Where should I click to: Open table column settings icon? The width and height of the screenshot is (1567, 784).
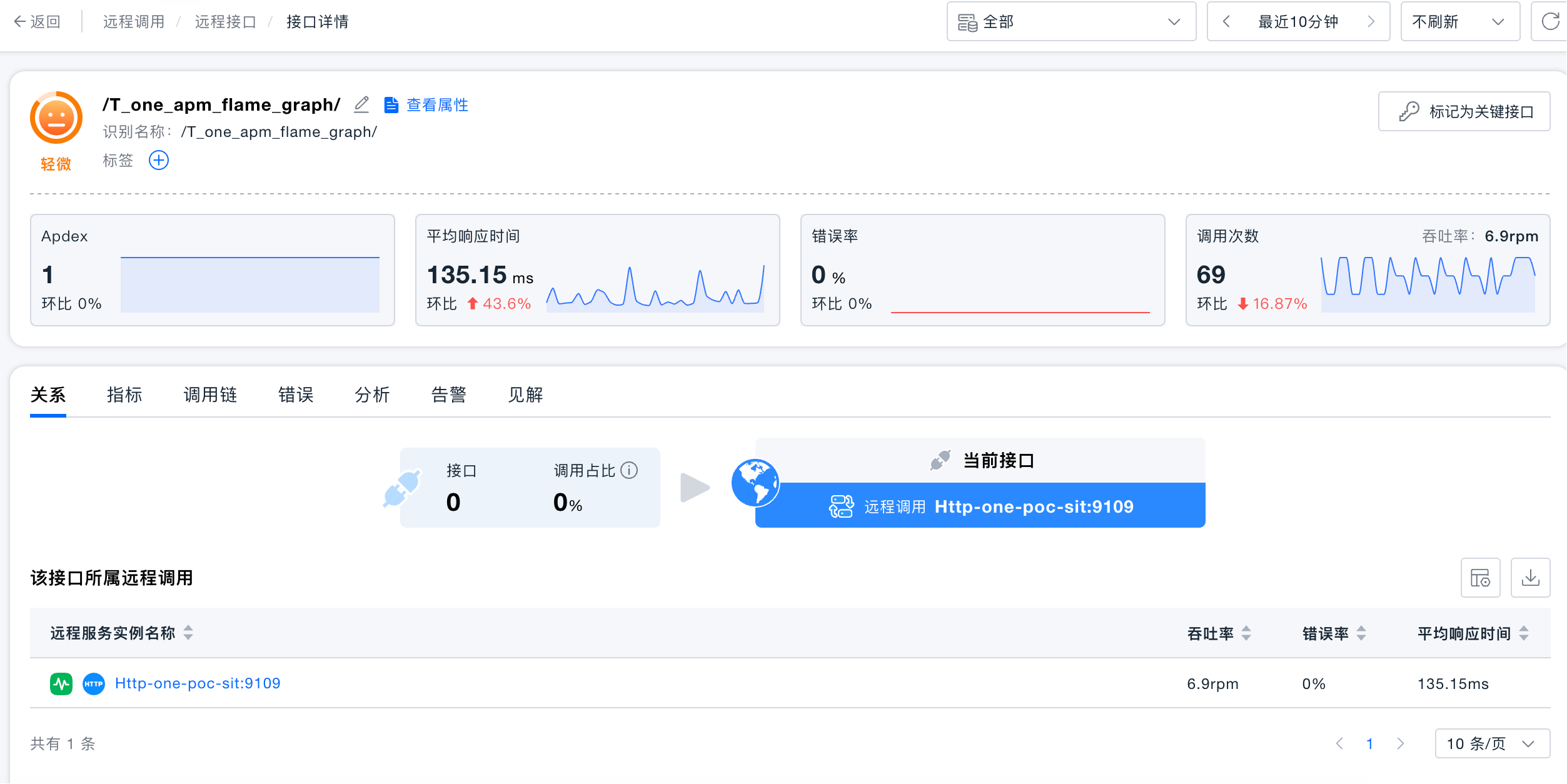1480,578
